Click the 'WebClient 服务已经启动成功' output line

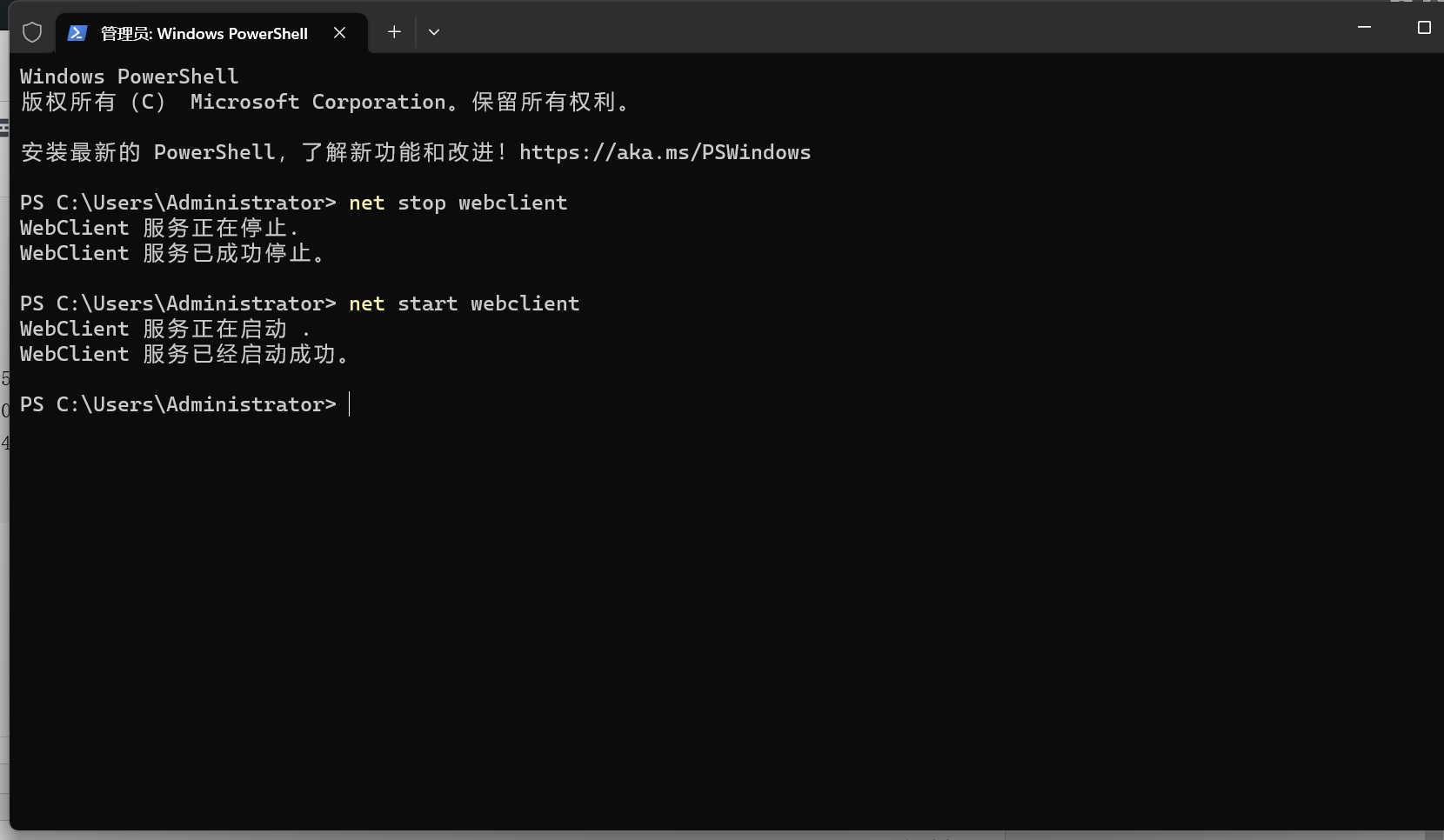pyautogui.click(x=185, y=354)
